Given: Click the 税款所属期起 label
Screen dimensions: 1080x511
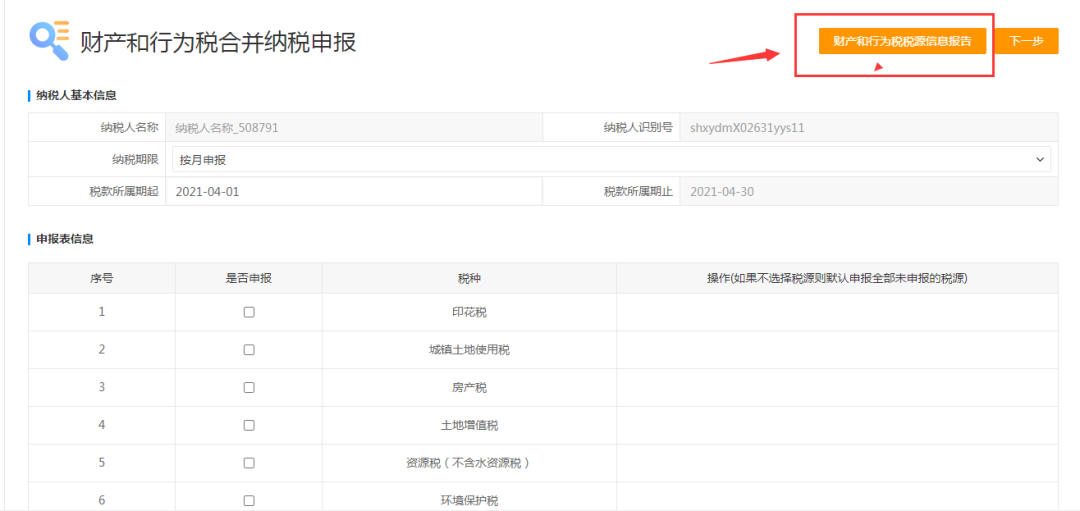Looking at the screenshot, I should (125, 191).
